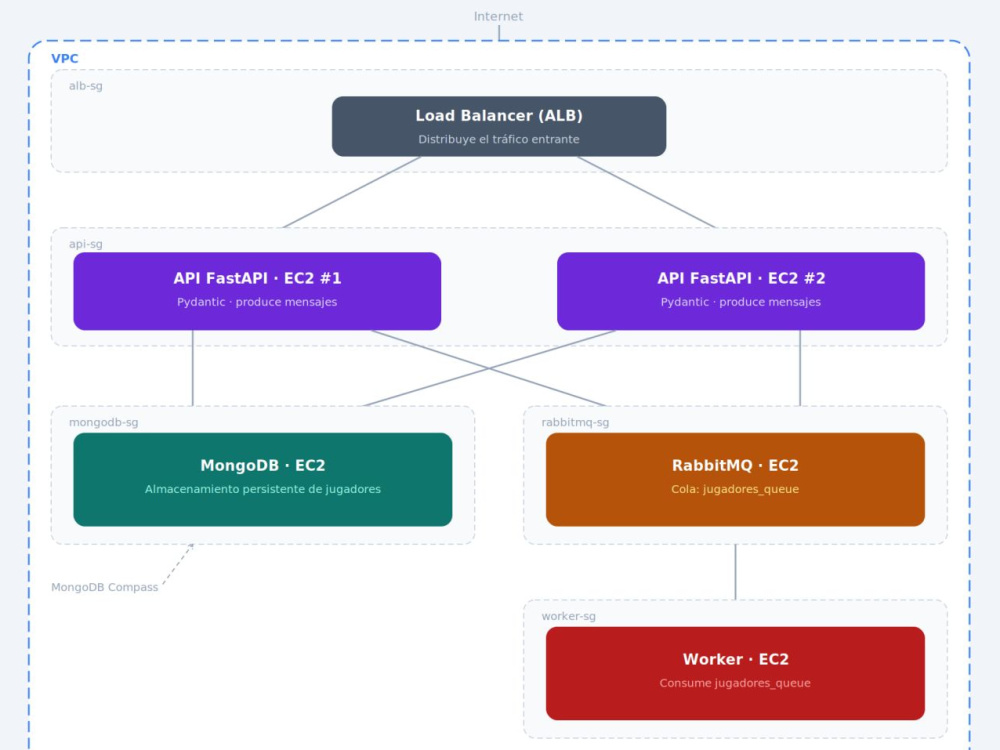Click the alb-sg group label
This screenshot has height=750, width=1000.
pyautogui.click(x=85, y=86)
